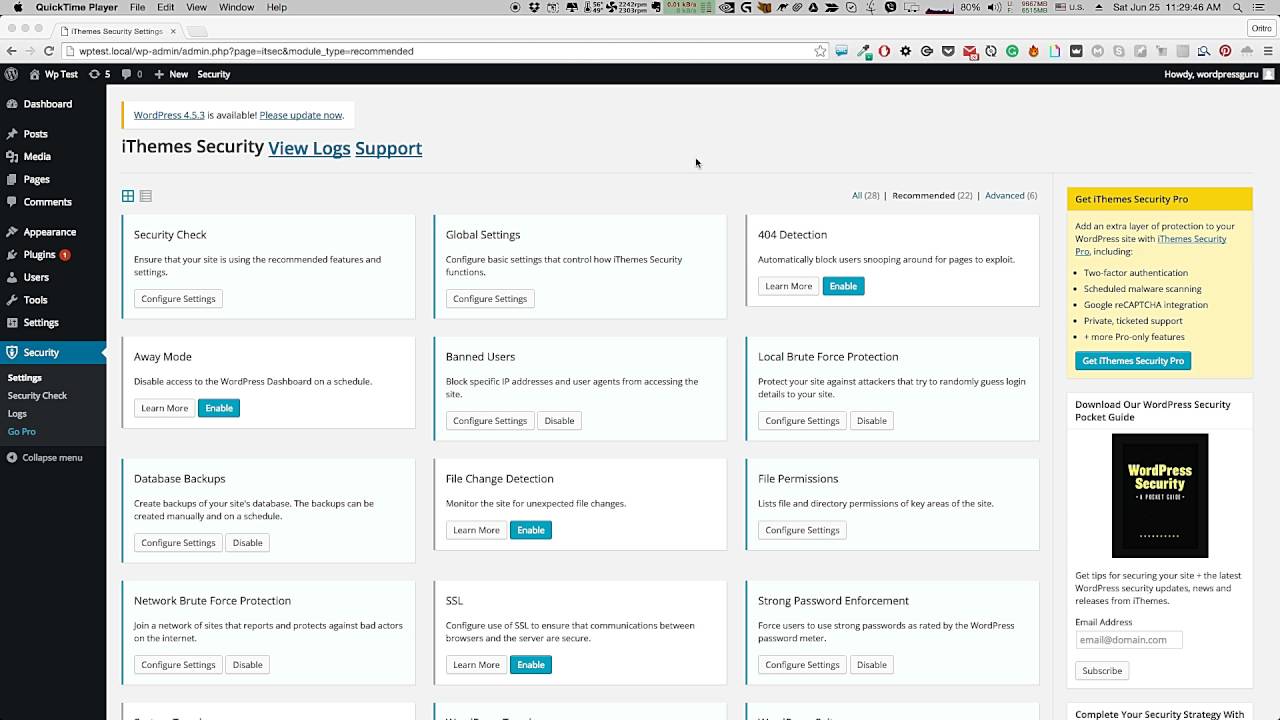Switch to grid view icon
The width and height of the screenshot is (1280, 720).
point(128,196)
